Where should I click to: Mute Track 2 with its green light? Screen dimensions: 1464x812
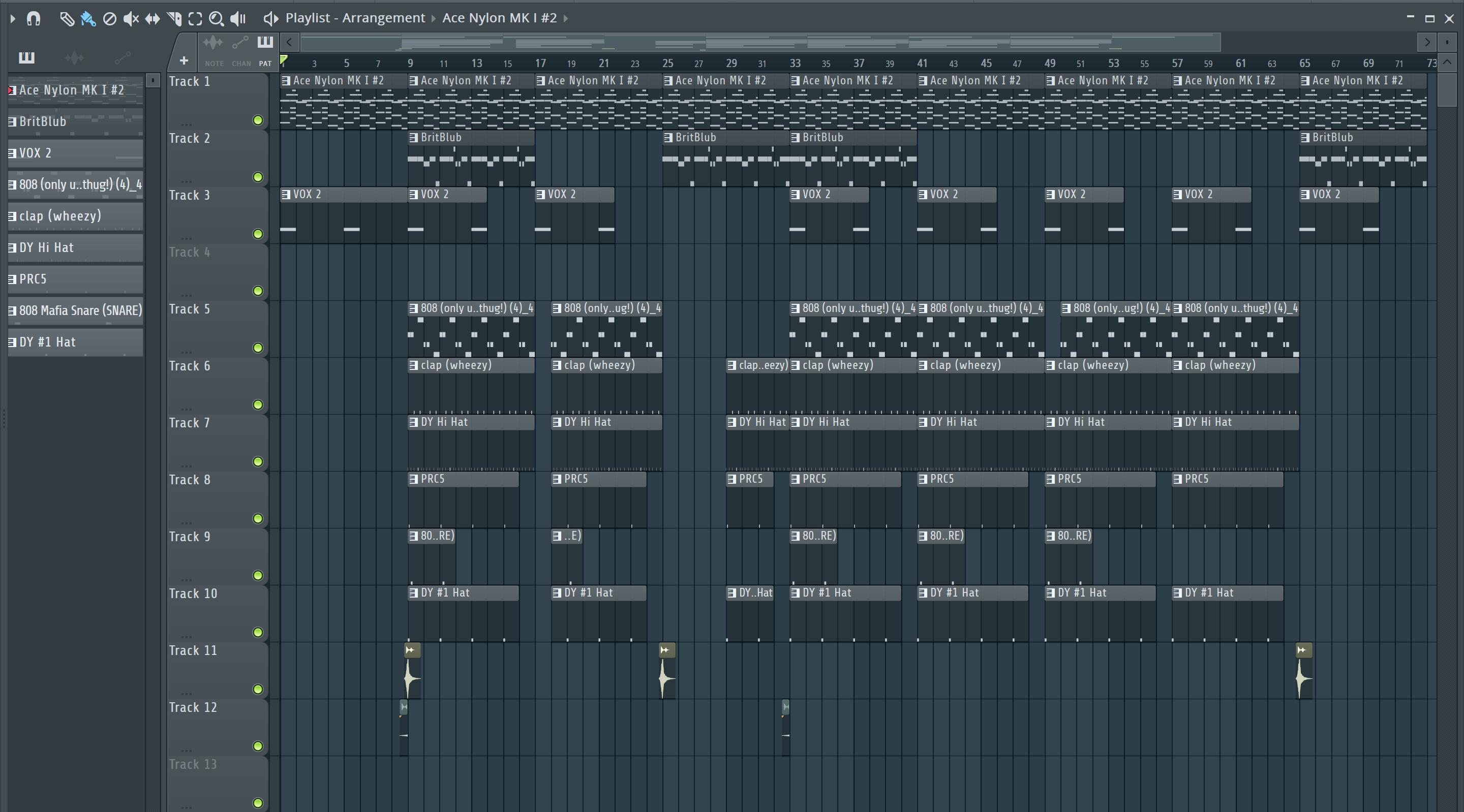[x=258, y=177]
